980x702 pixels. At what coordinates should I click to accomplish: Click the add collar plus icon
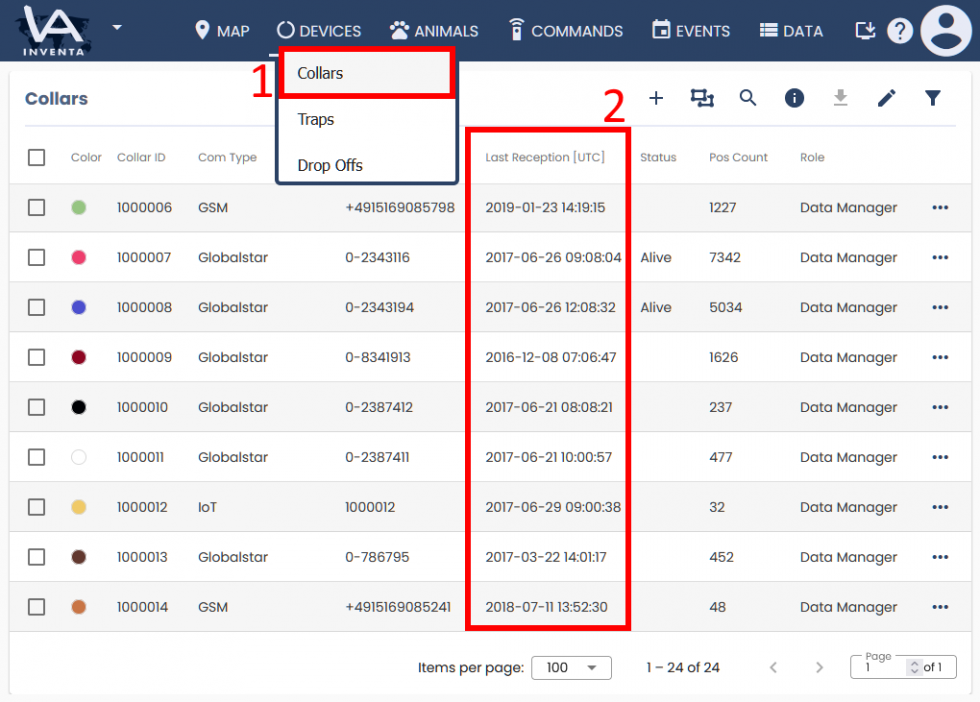click(656, 98)
